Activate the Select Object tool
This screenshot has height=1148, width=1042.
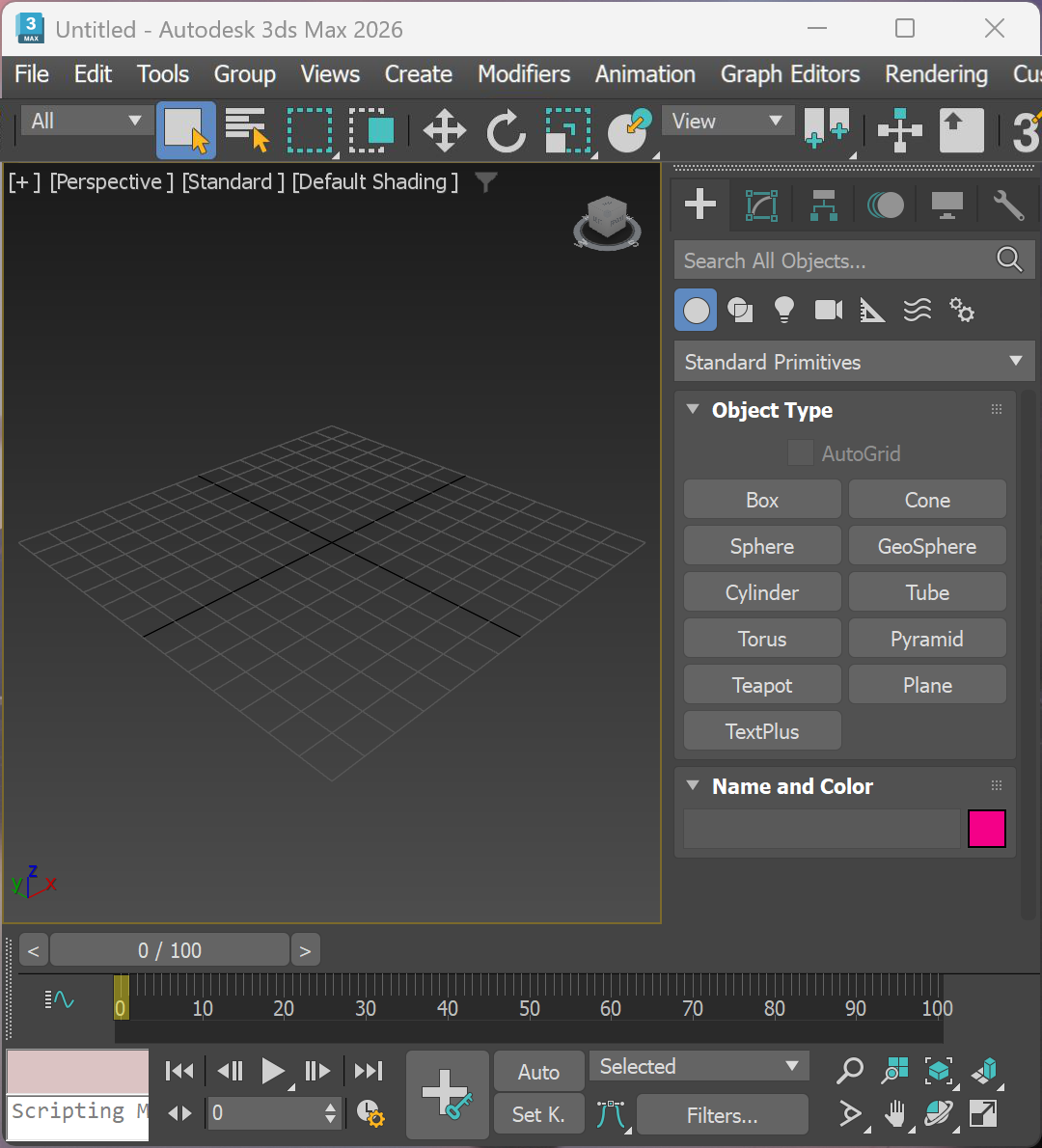[x=186, y=130]
